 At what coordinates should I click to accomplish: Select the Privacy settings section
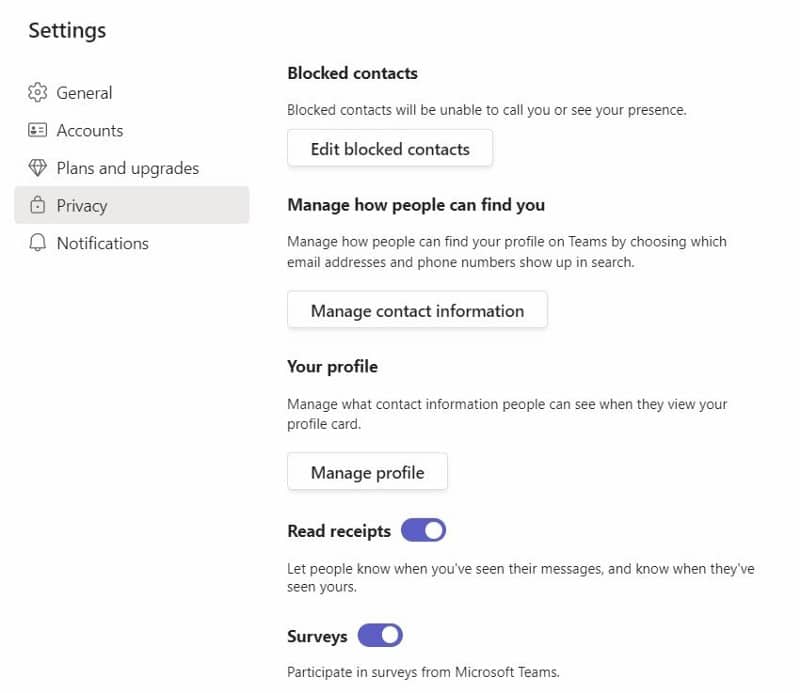click(x=82, y=205)
